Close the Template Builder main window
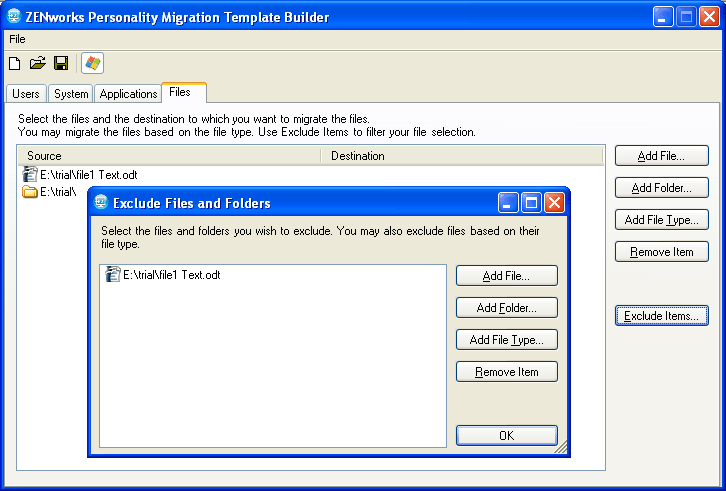The height and width of the screenshot is (491, 726). [x=709, y=17]
